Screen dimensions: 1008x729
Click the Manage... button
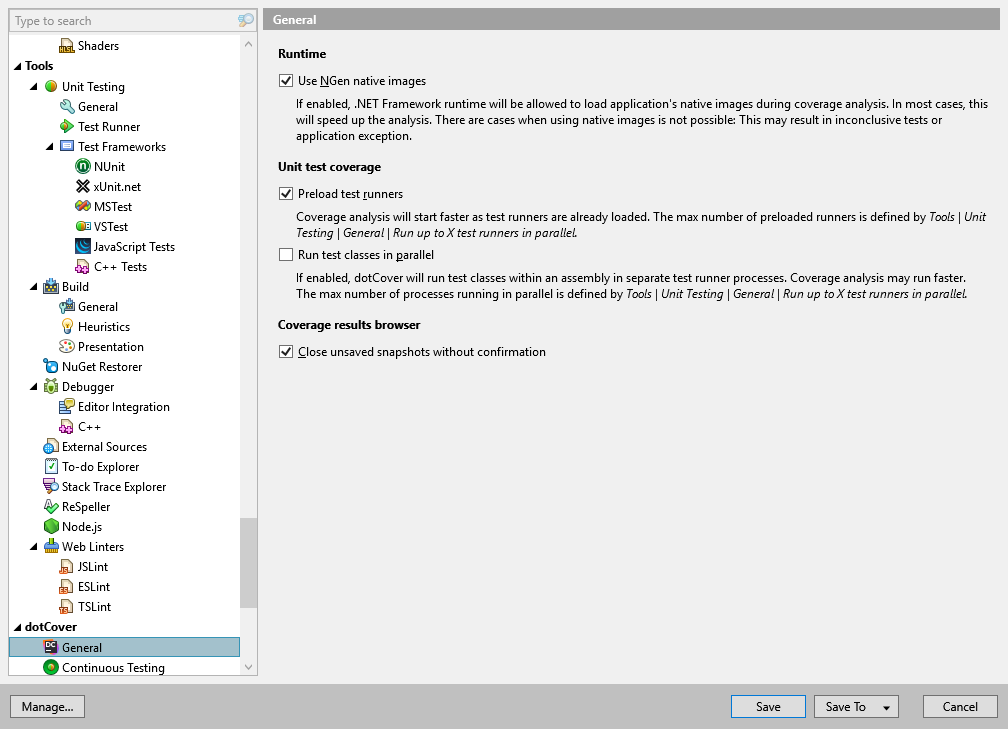pos(48,706)
